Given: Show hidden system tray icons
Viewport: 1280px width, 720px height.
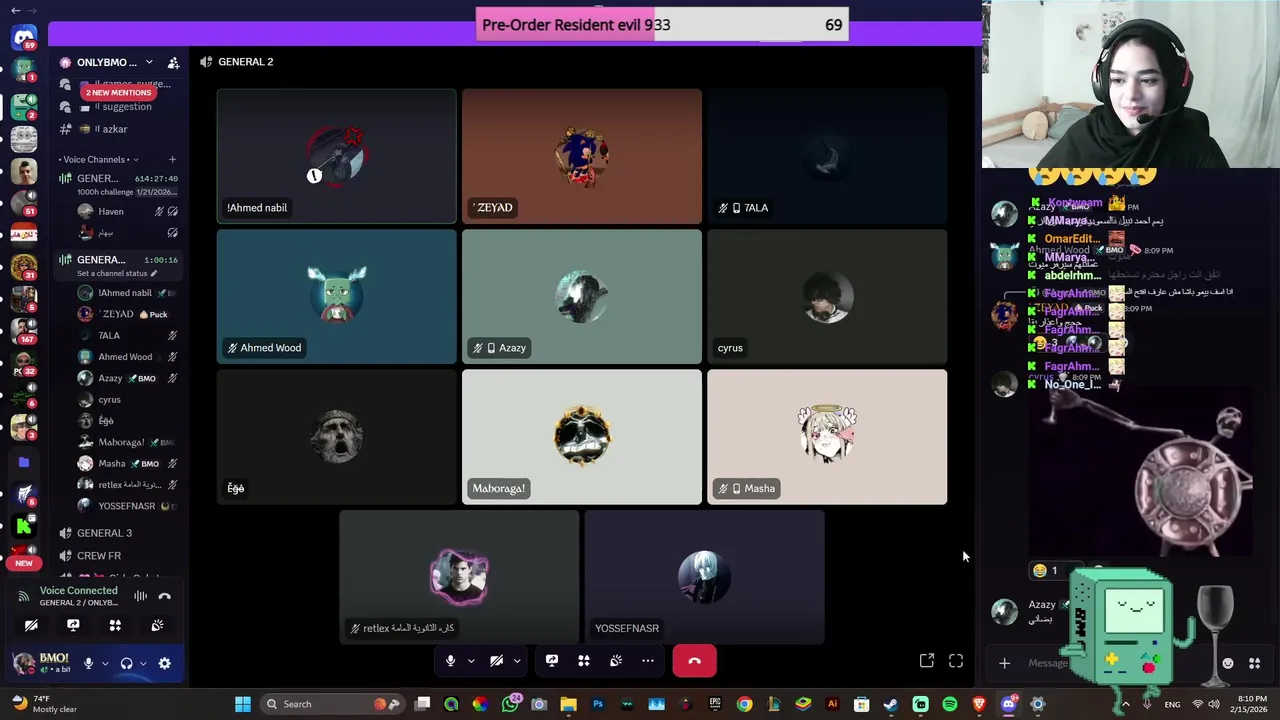Looking at the screenshot, I should click(x=1126, y=704).
